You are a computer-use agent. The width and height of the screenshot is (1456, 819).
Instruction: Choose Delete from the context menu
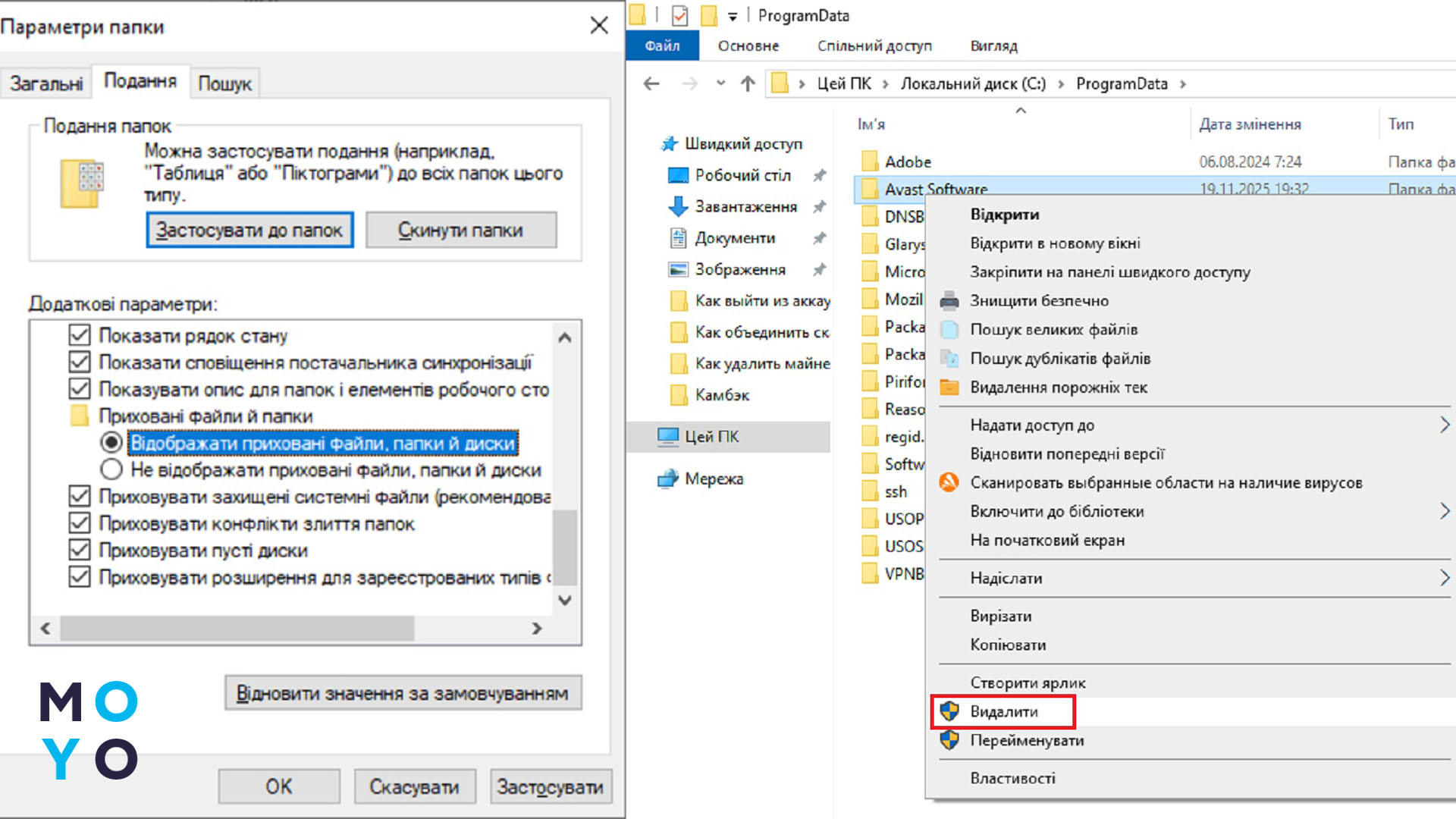[x=1003, y=711]
